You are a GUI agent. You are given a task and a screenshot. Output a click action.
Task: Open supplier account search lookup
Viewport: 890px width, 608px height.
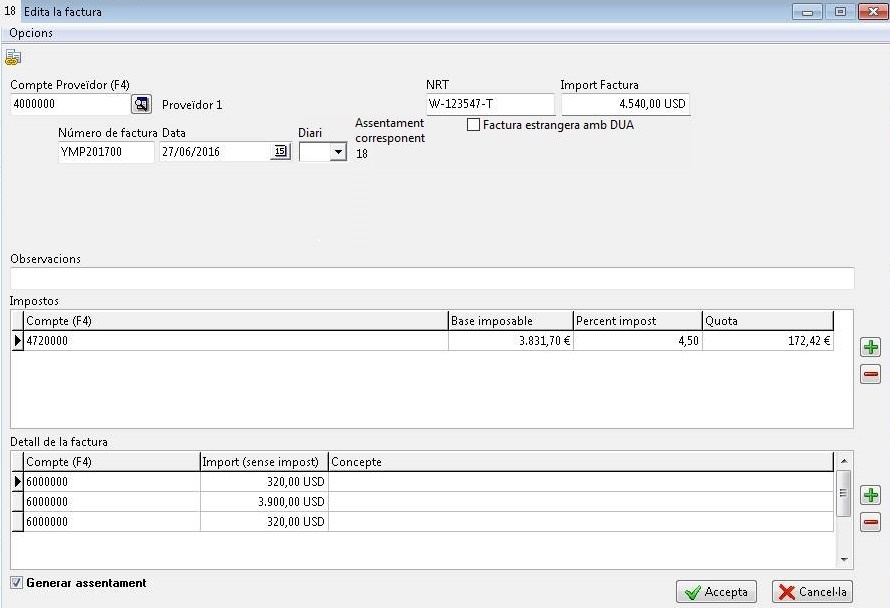click(x=141, y=104)
